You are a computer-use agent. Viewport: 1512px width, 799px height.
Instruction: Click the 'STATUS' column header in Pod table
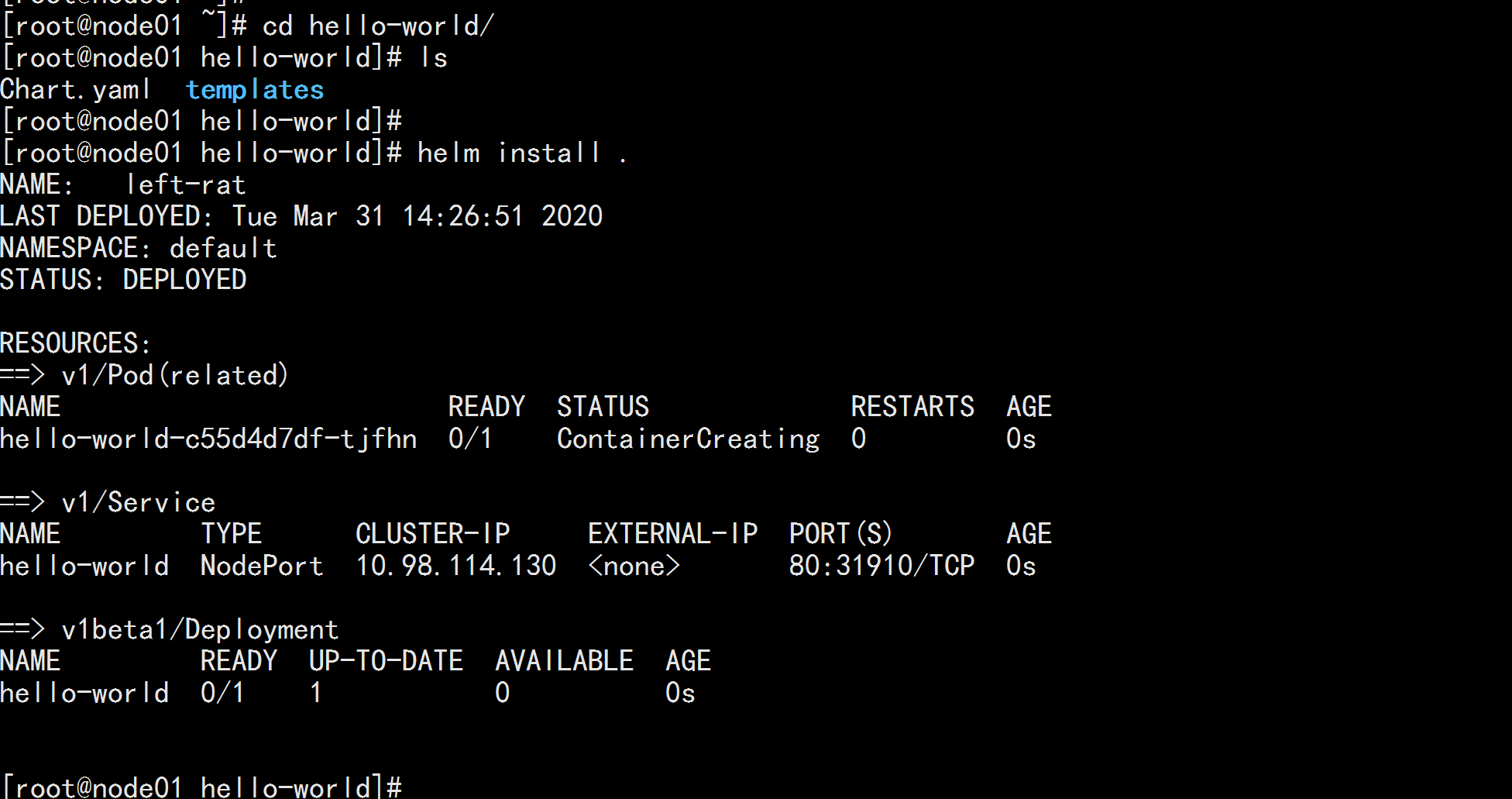coord(603,407)
